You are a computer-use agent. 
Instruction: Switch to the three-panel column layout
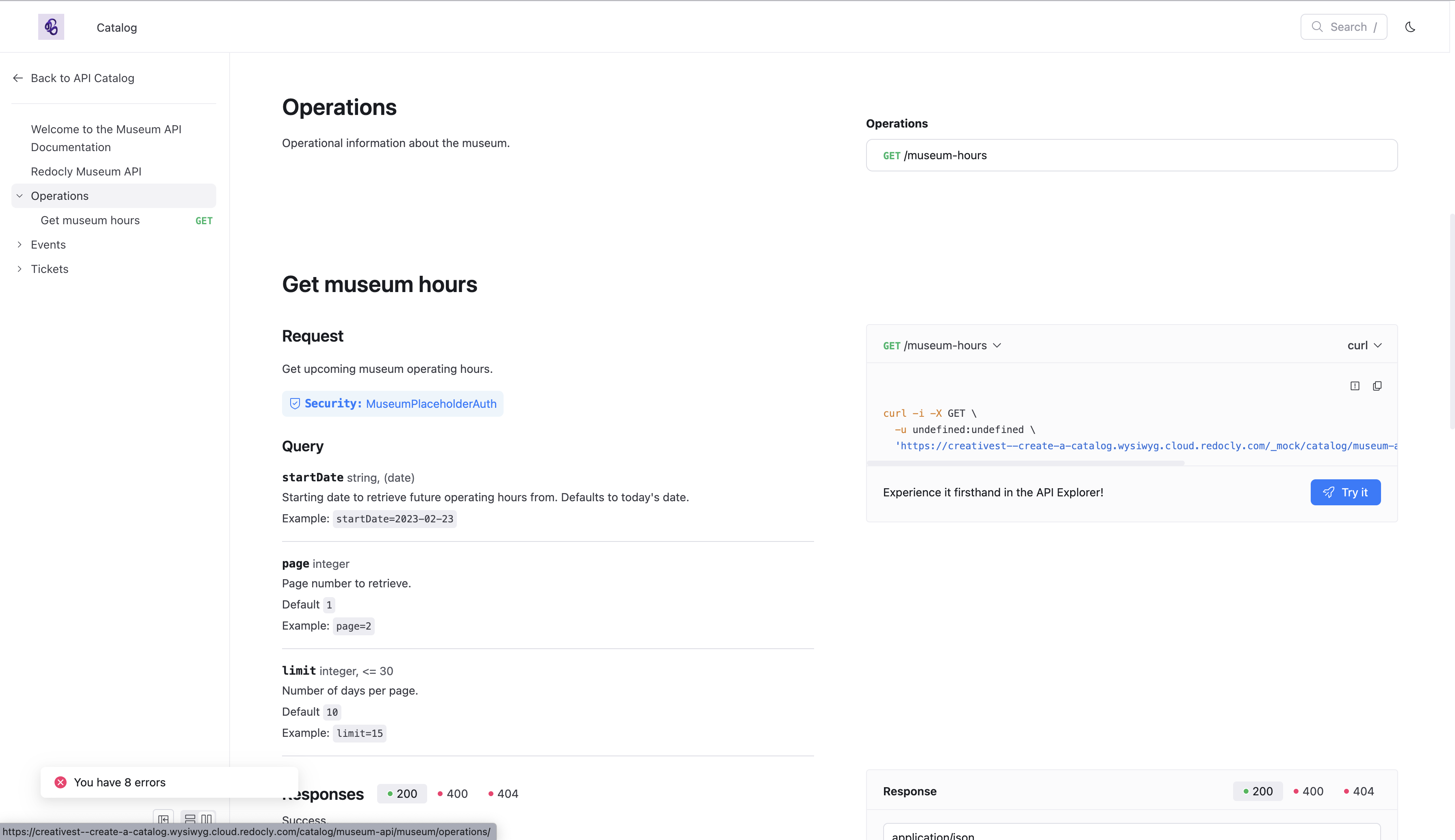(x=206, y=819)
